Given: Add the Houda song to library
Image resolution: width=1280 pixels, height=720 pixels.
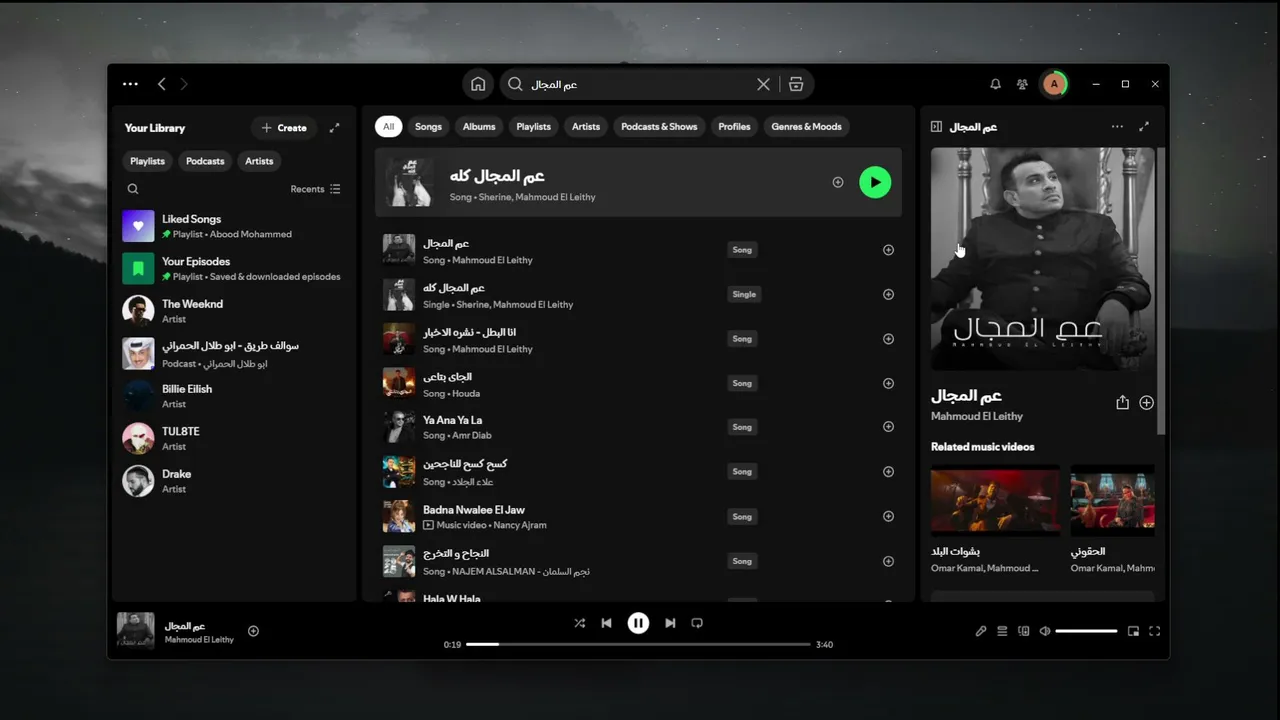Looking at the screenshot, I should tap(888, 384).
